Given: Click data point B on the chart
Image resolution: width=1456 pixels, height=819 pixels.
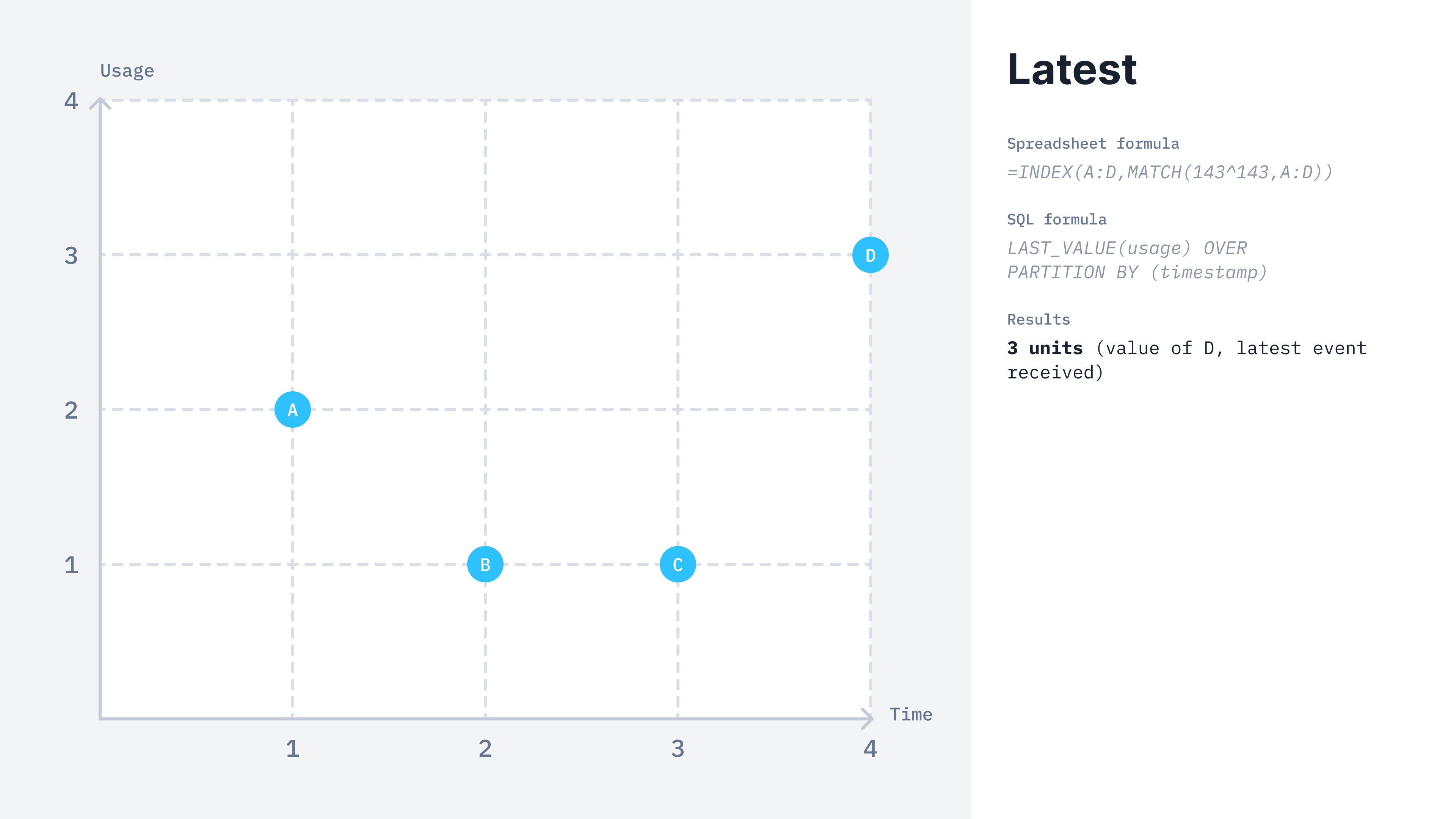Looking at the screenshot, I should tap(485, 564).
